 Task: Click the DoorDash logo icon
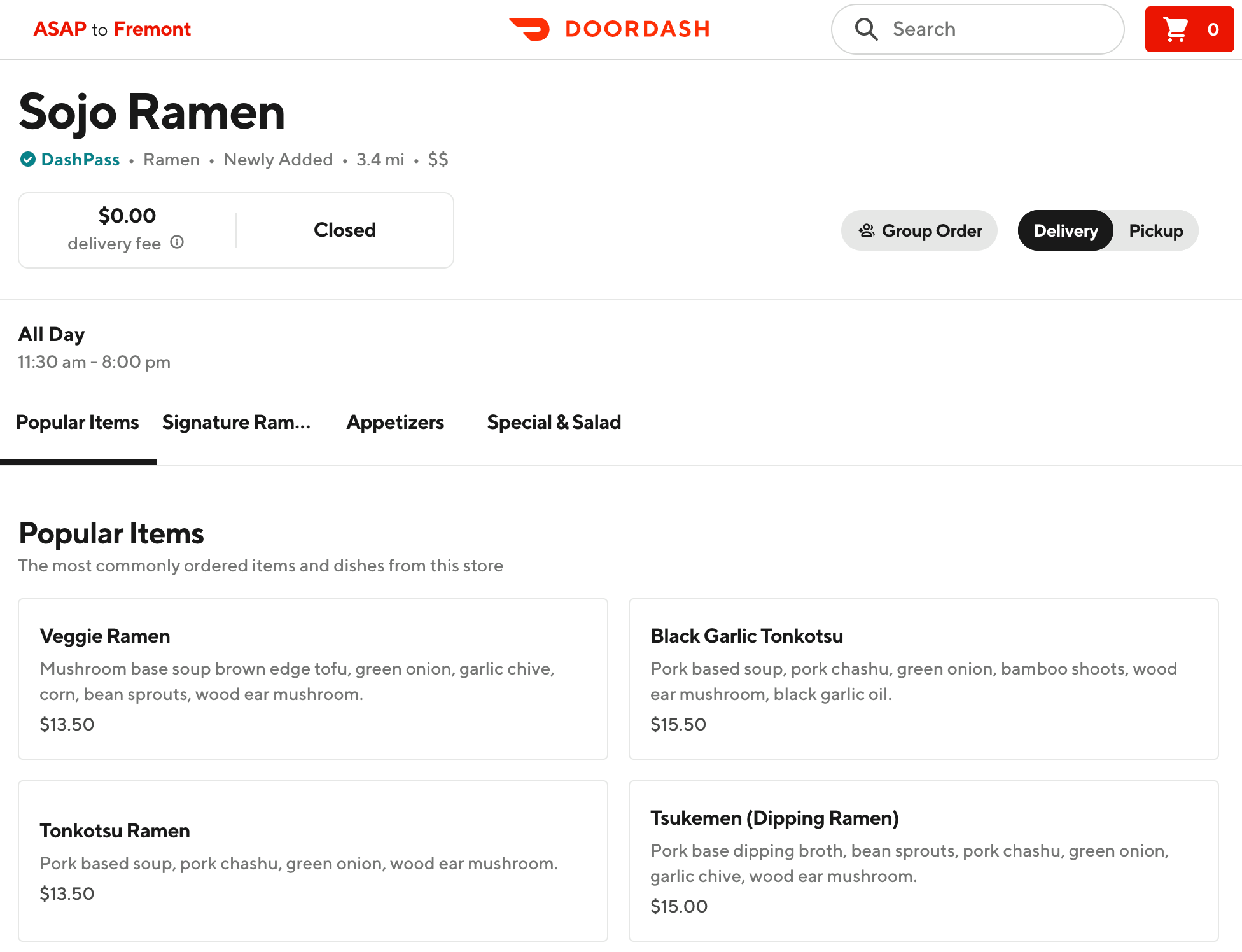click(x=529, y=29)
